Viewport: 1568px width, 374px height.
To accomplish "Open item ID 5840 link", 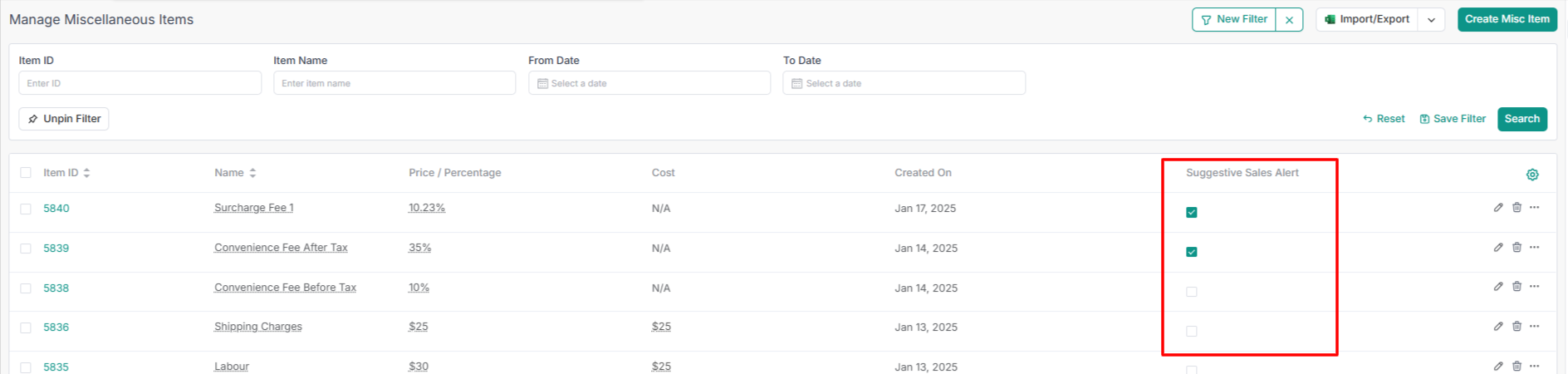I will coord(56,209).
